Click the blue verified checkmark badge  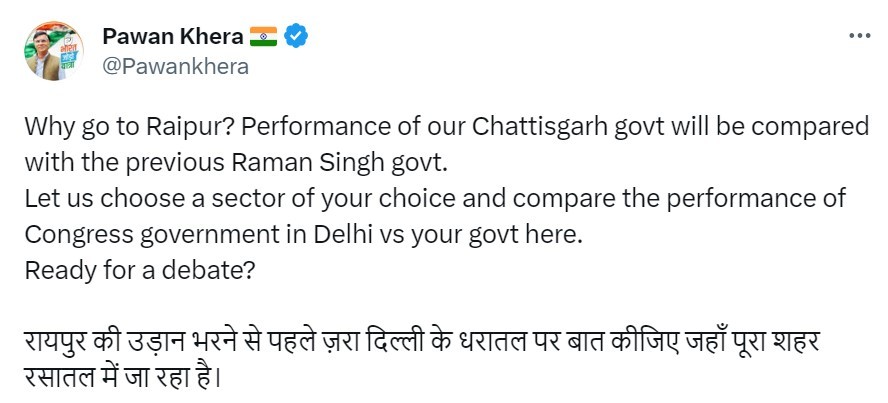coord(296,37)
